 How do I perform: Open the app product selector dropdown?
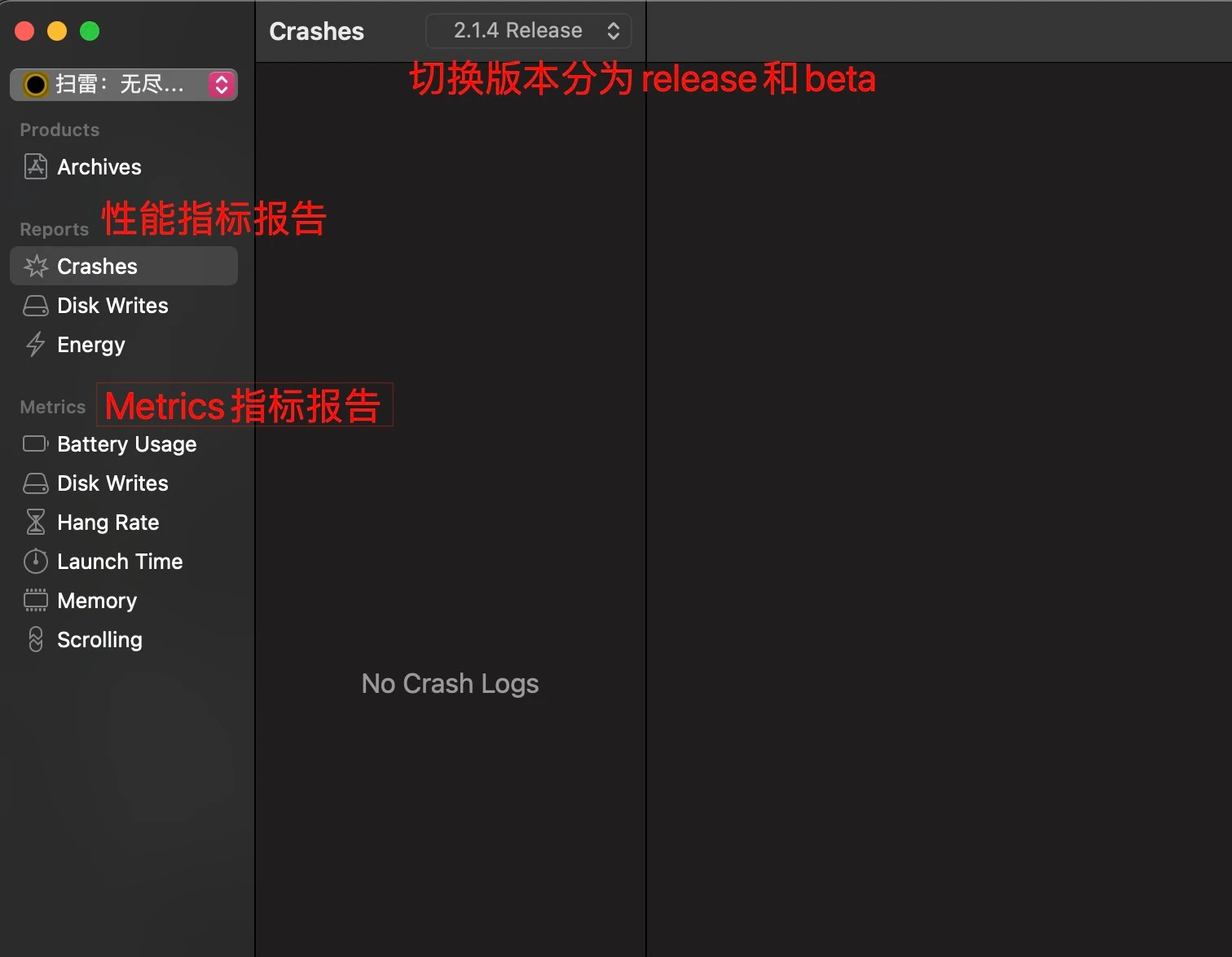124,84
